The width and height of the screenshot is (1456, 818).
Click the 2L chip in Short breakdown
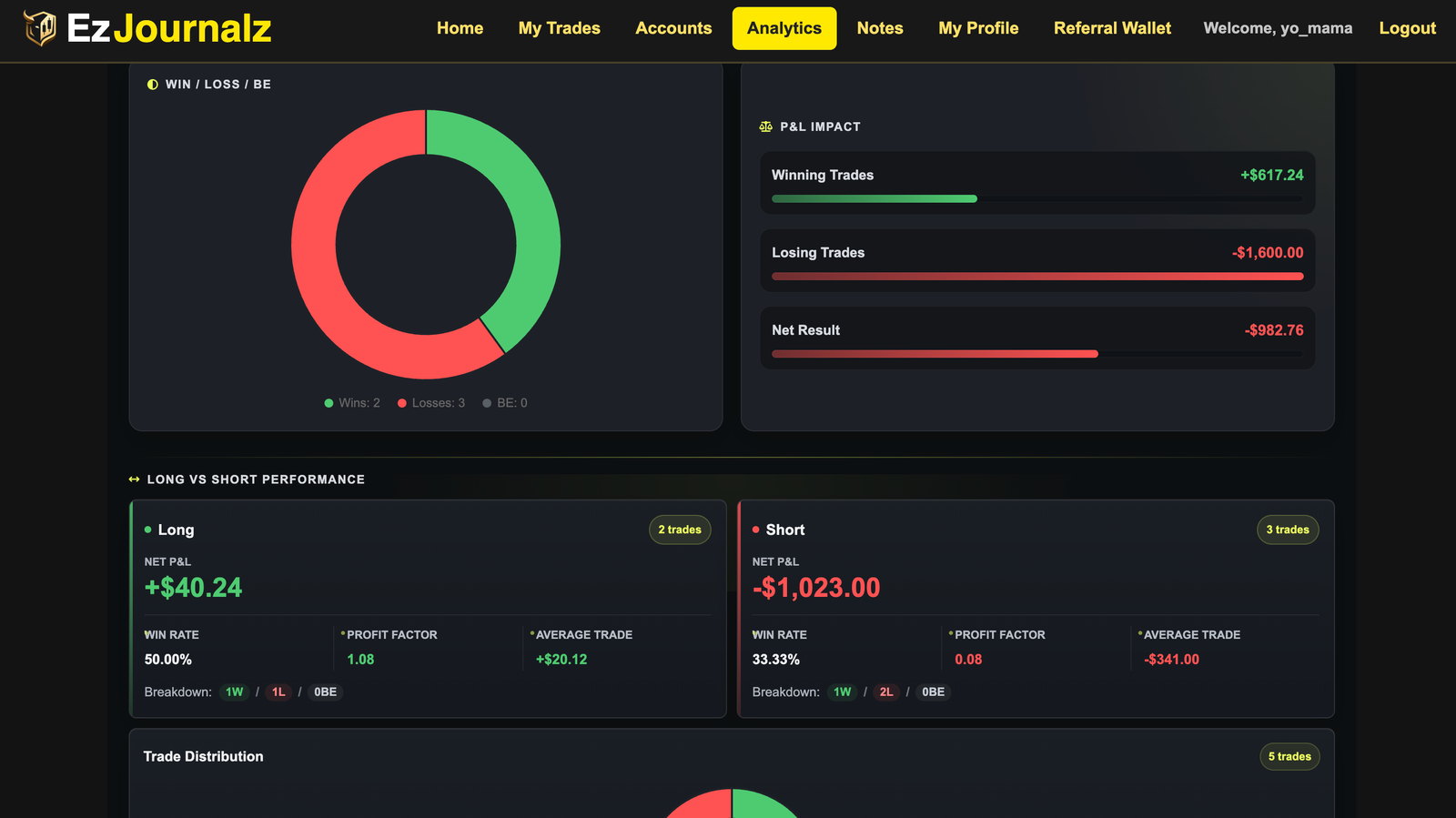[x=886, y=692]
